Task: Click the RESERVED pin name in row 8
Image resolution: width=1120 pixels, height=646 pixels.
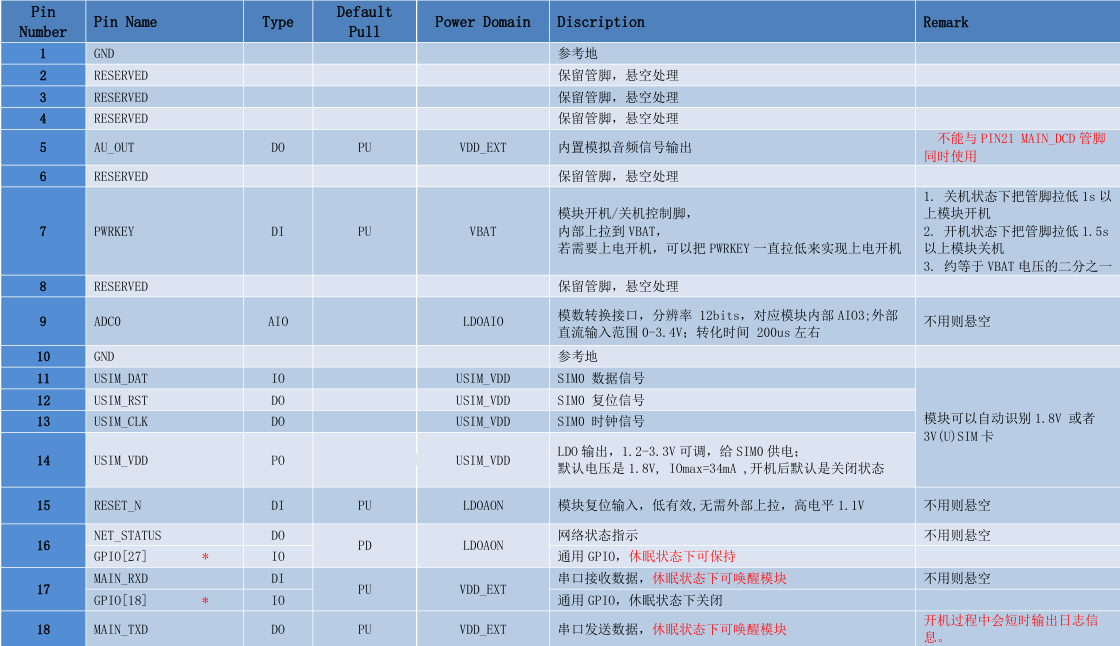Action: coord(121,287)
